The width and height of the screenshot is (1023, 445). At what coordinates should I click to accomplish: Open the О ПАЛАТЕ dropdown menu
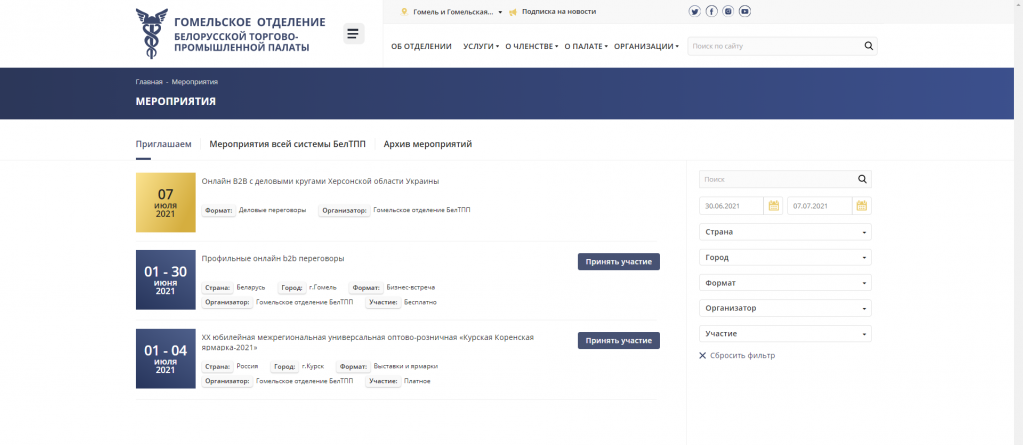(586, 46)
